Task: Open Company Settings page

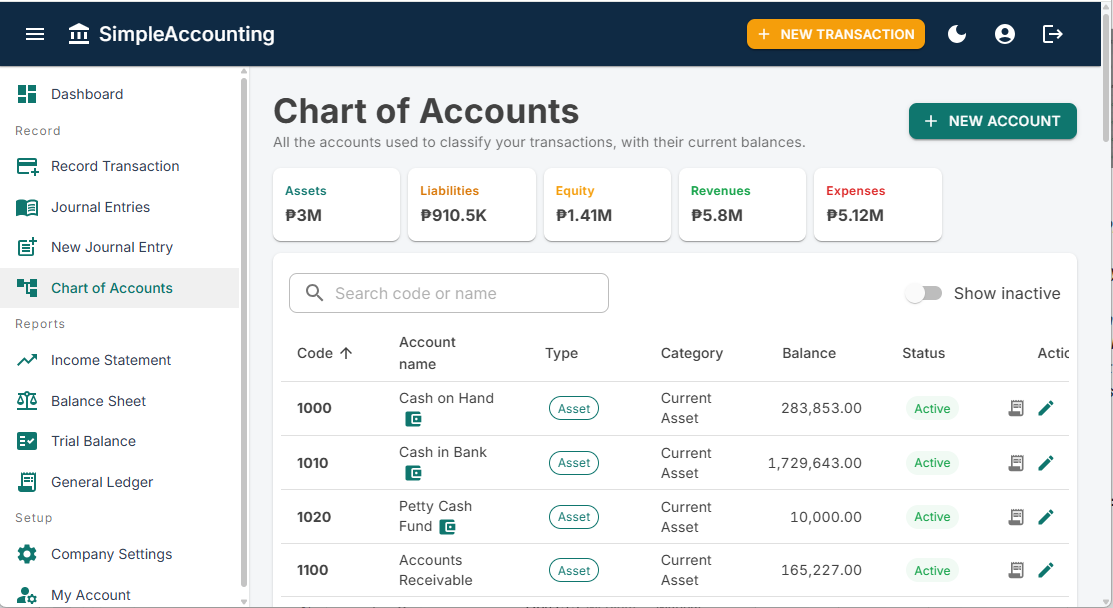Action: click(120, 554)
